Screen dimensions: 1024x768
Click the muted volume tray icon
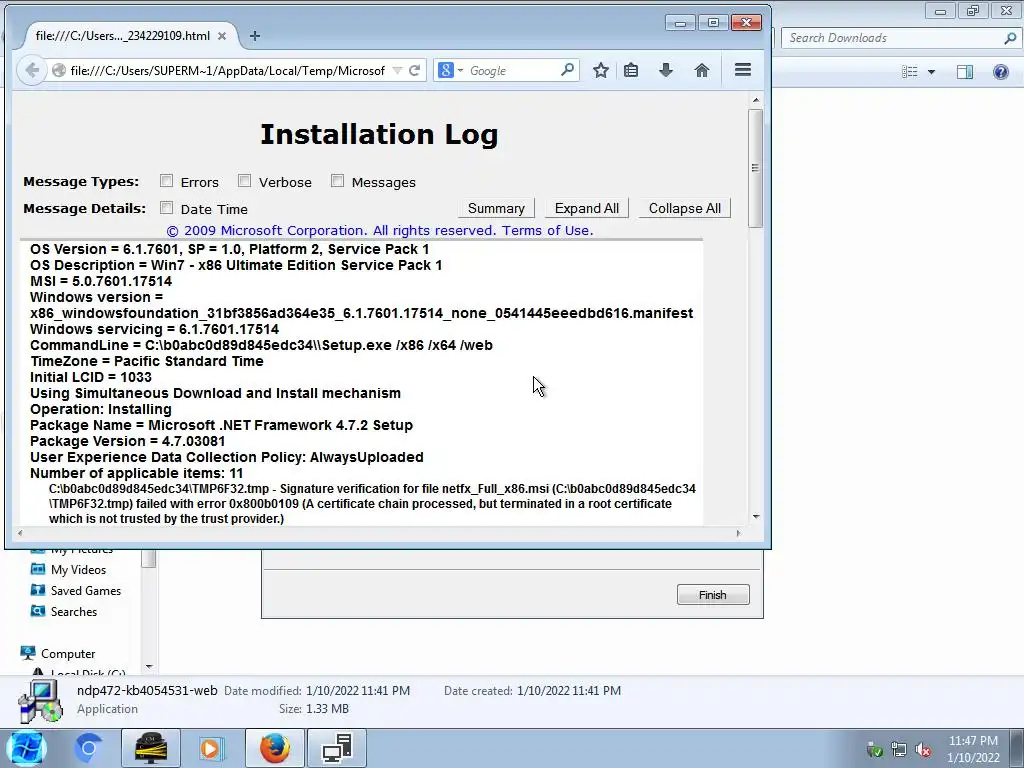923,750
